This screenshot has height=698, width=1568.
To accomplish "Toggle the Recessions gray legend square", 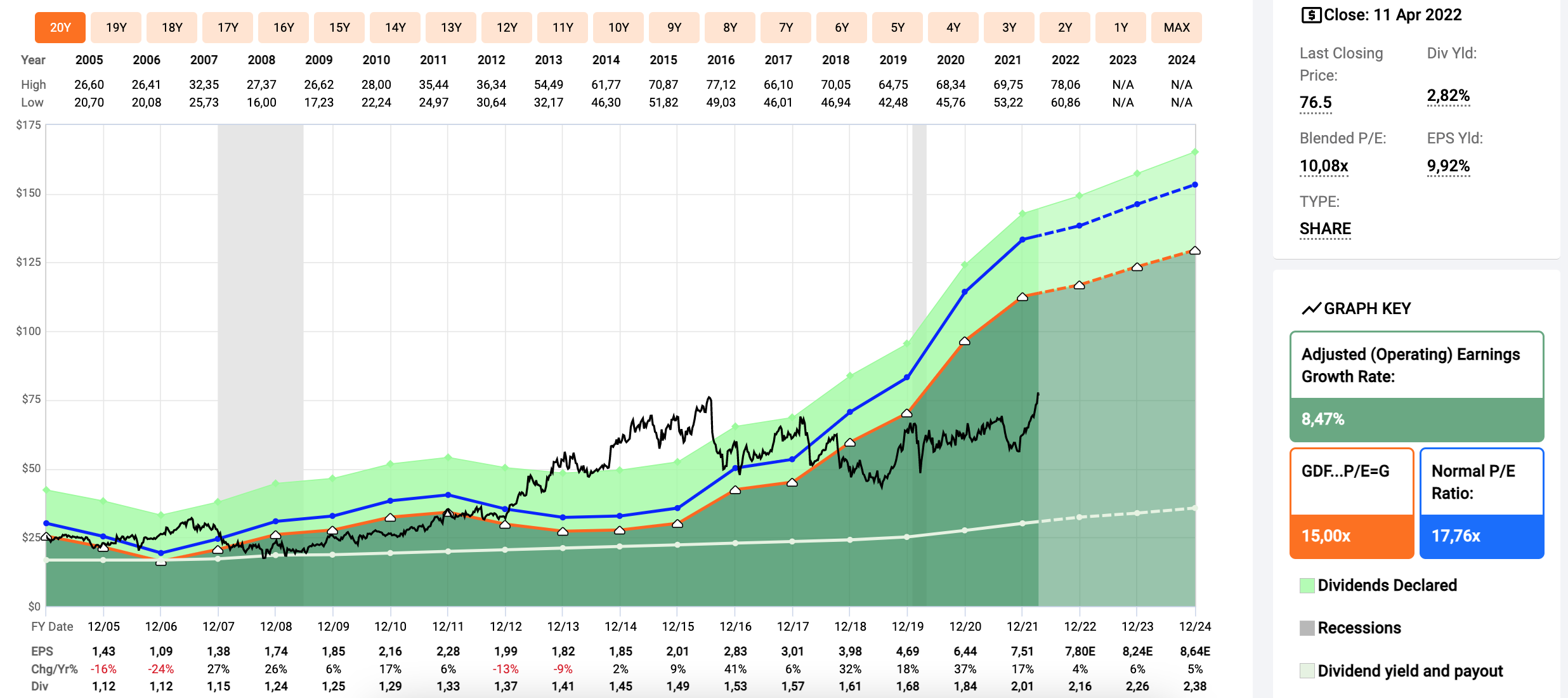I will pos(1307,628).
